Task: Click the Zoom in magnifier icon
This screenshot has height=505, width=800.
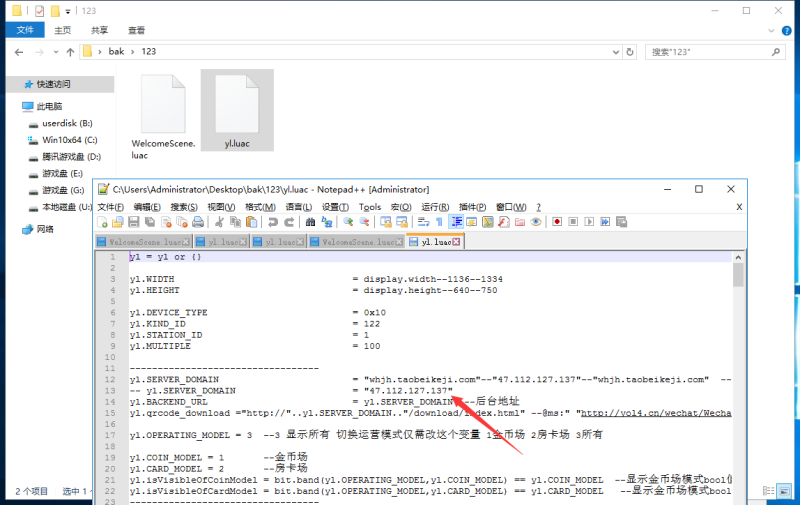Action: [349, 222]
